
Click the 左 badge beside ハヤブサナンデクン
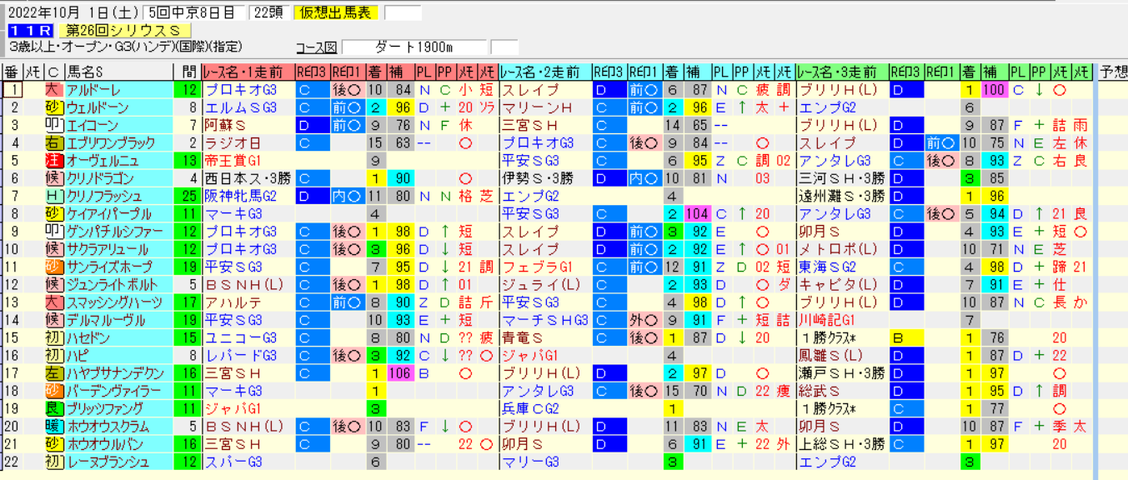click(x=53, y=373)
